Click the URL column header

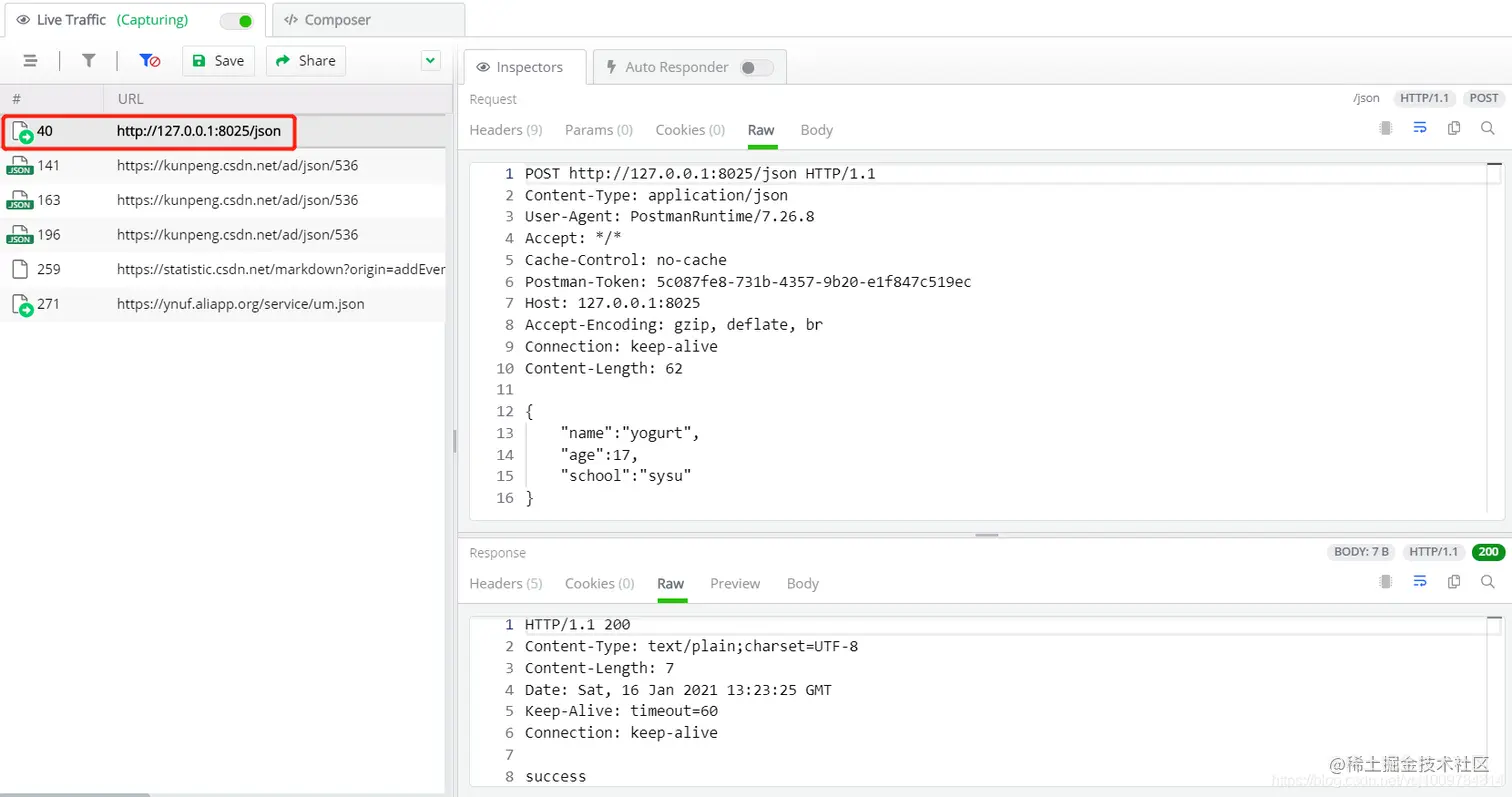[275, 99]
